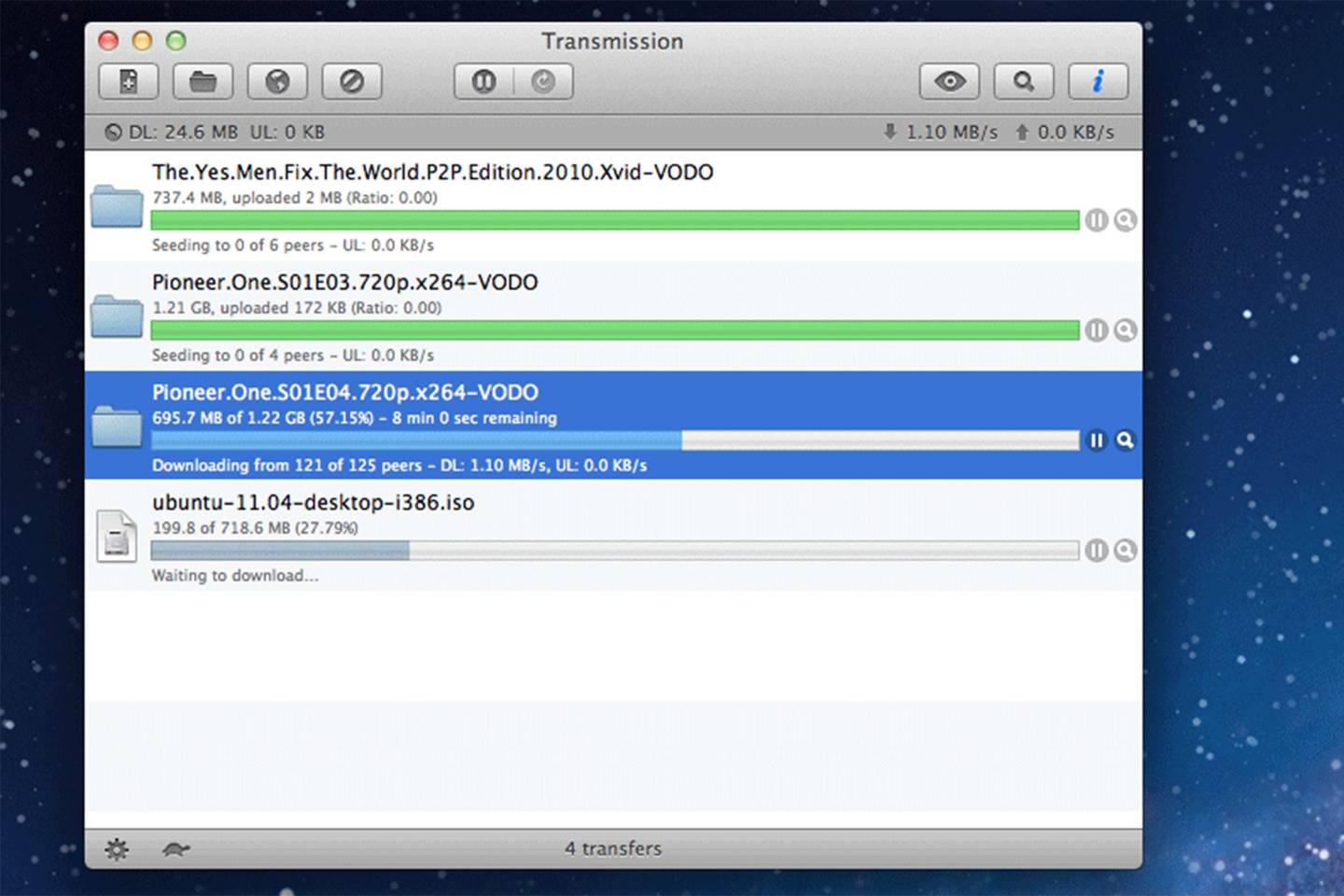Click the 1.10 MB/s download speed indicator
The width and height of the screenshot is (1344, 896).
941,133
